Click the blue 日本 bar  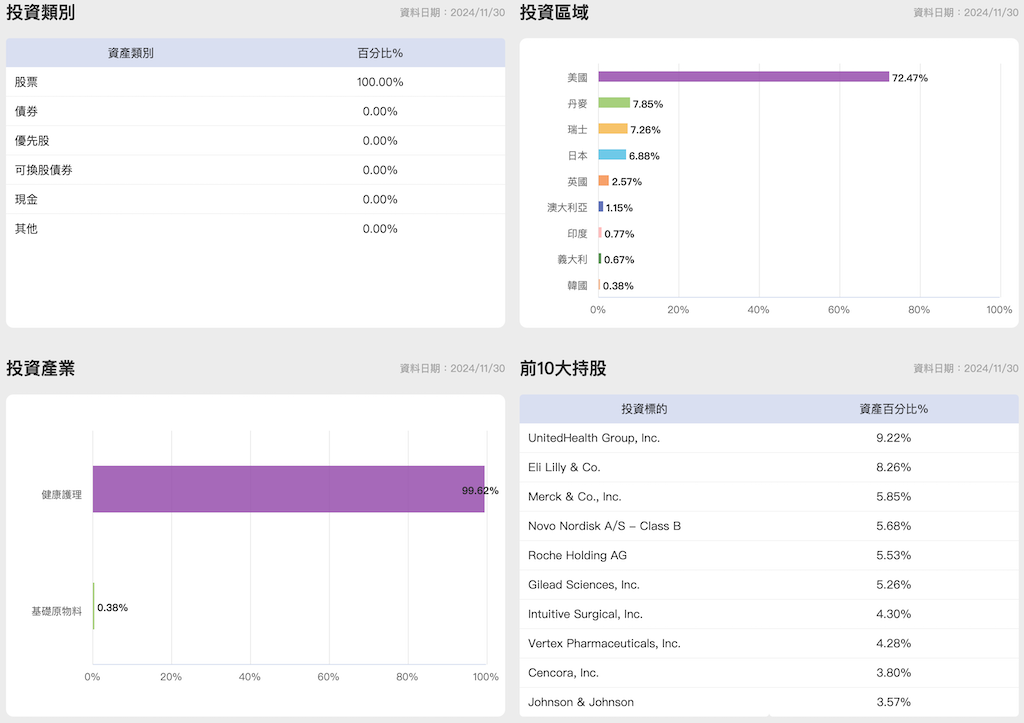click(612, 155)
